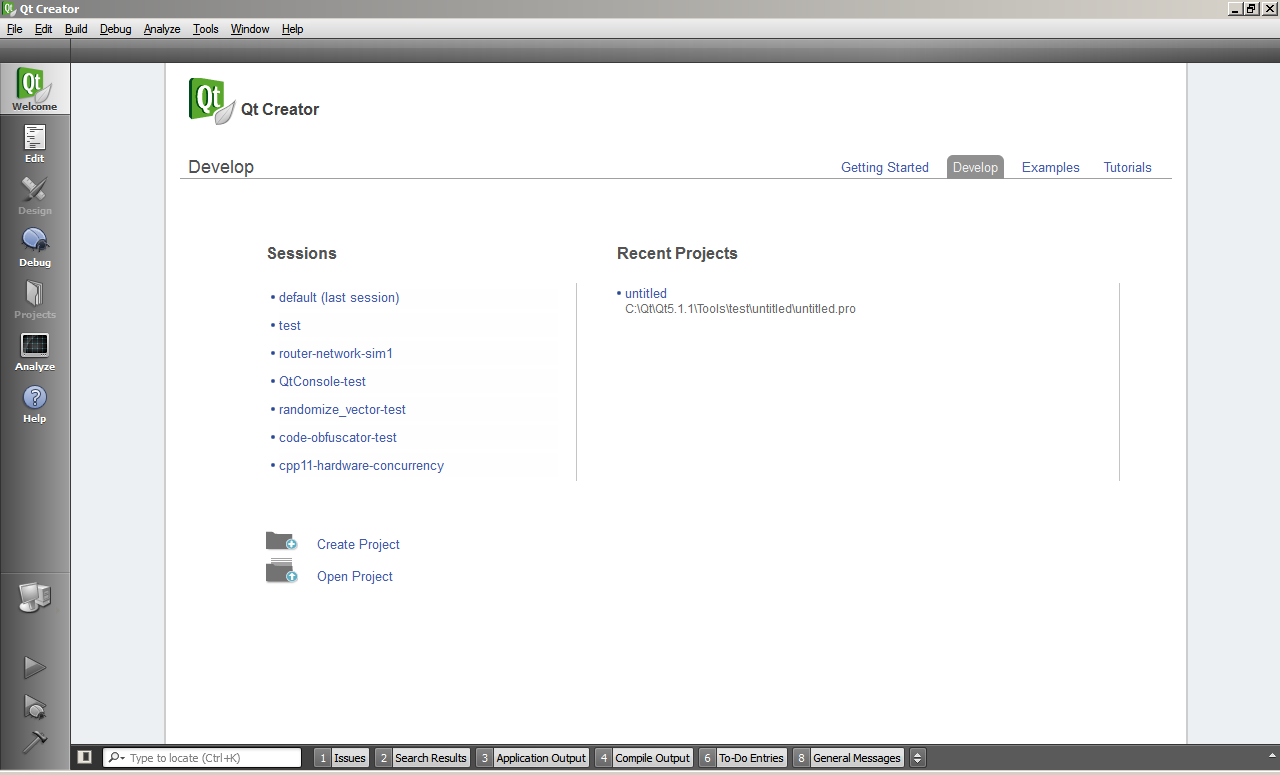Click the Qt Creator logo on the welcome page

[212, 100]
